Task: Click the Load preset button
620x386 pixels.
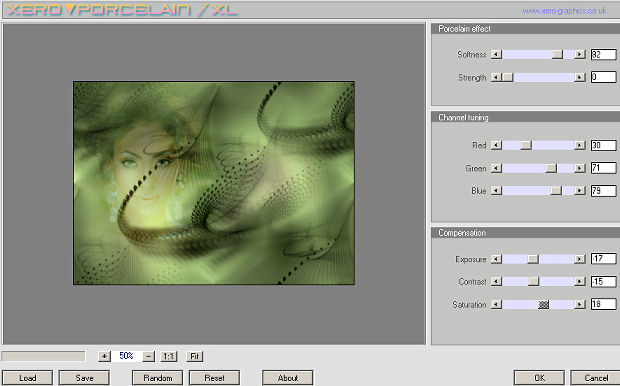Action: [27, 378]
